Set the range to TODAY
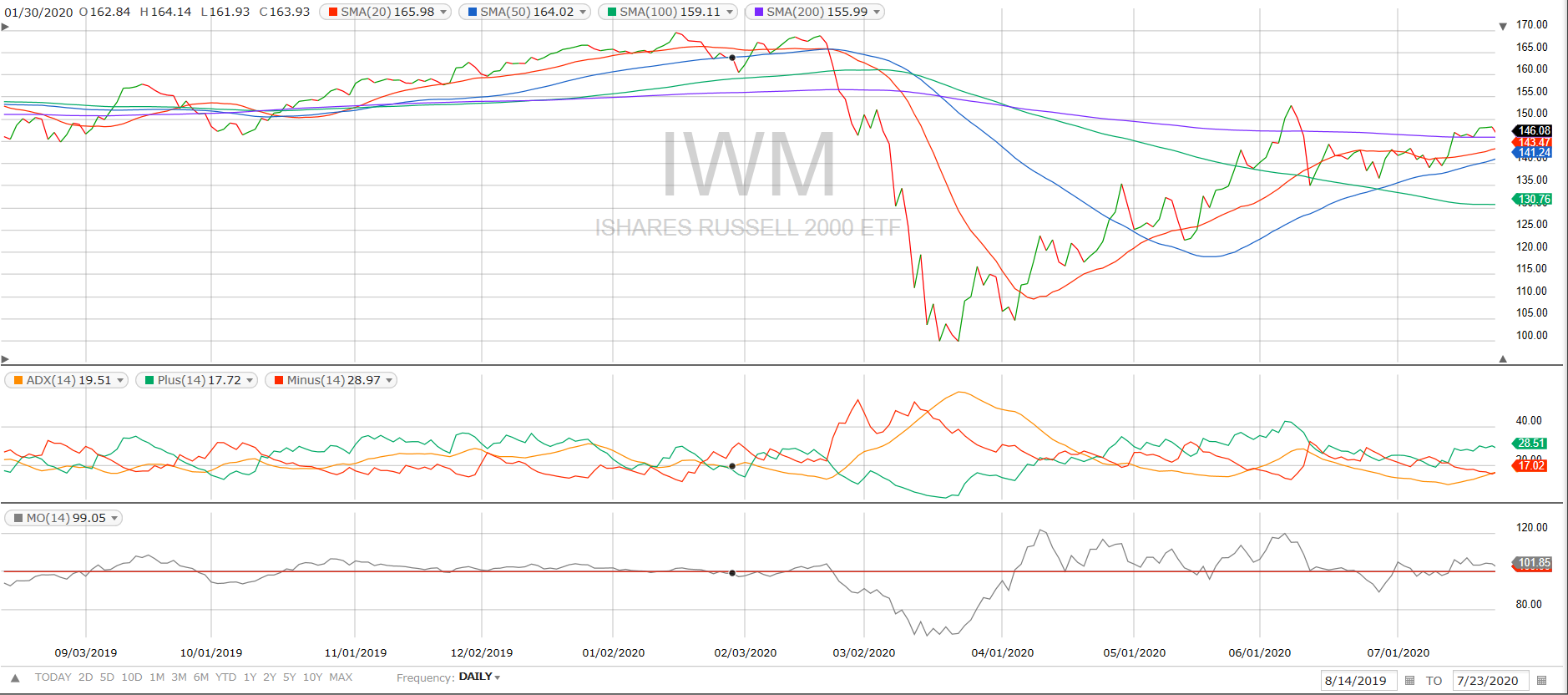This screenshot has height=695, width=1568. coord(53,677)
